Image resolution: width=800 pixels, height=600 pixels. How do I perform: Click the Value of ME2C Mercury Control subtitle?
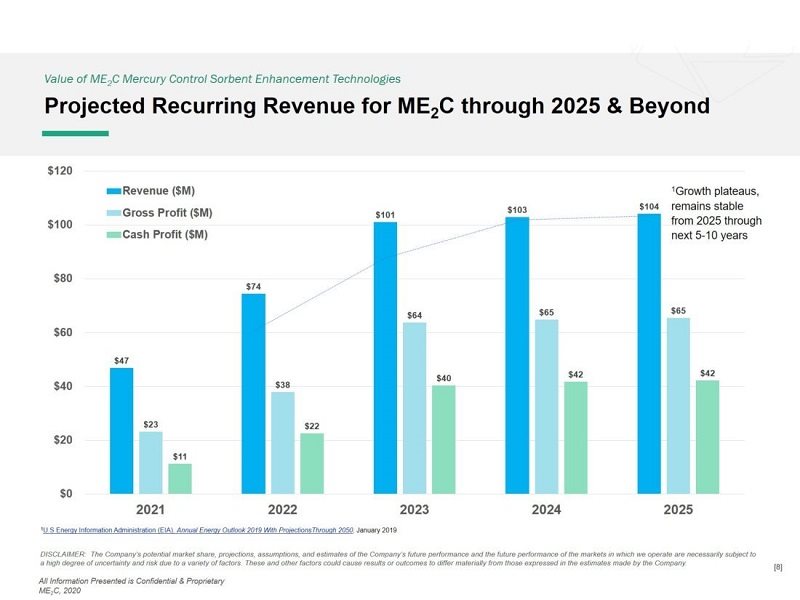tap(222, 78)
